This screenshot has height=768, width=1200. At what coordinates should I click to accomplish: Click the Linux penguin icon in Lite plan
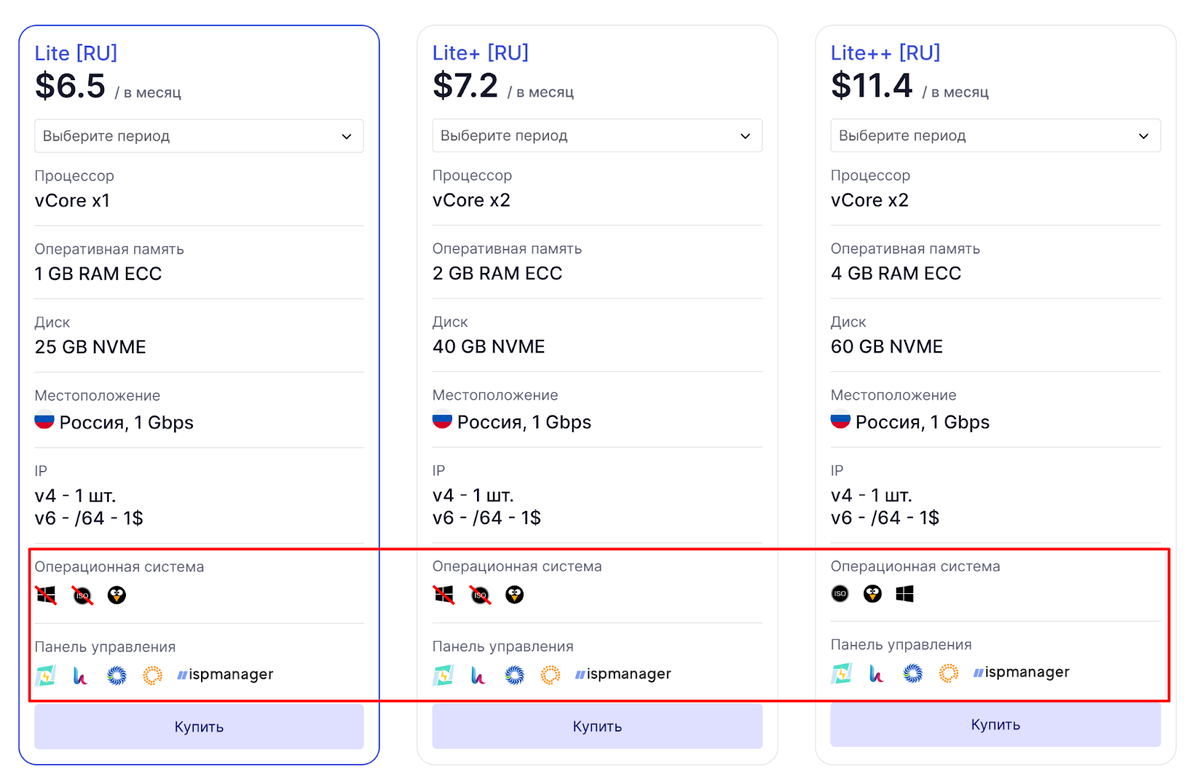117,595
